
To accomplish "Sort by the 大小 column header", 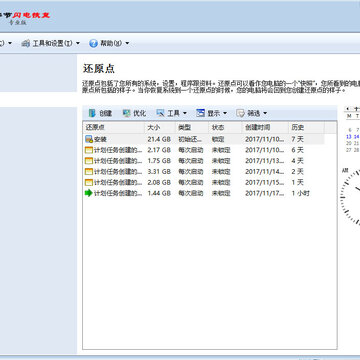I will 160,127.
